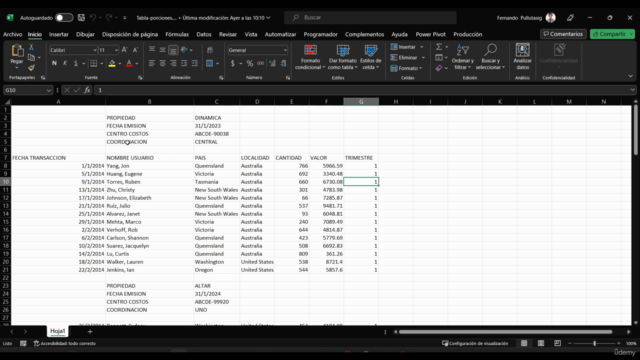Expand the Formato cells dropdown
Screen dimensions: 640x360
[420, 68]
